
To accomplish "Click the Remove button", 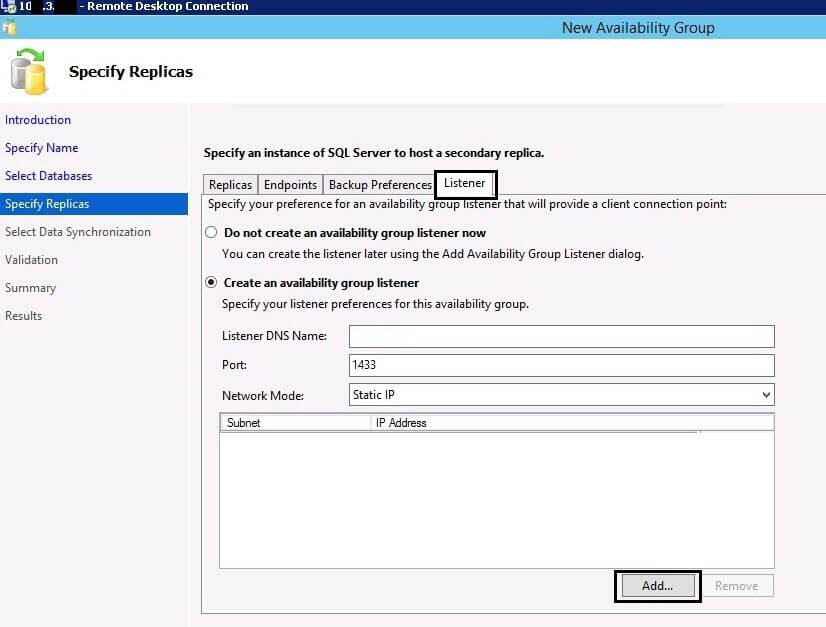I will pyautogui.click(x=736, y=586).
